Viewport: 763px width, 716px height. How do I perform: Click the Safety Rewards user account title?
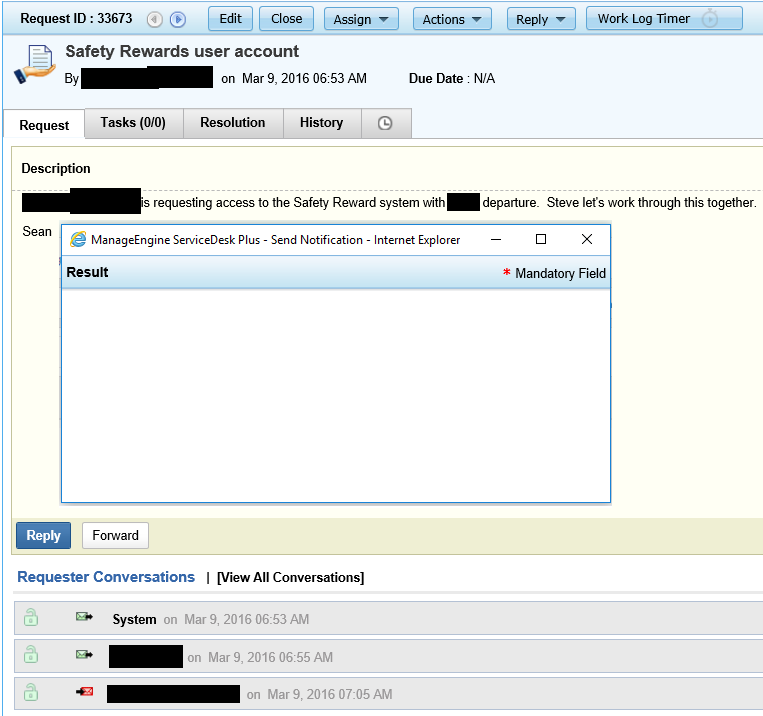182,51
